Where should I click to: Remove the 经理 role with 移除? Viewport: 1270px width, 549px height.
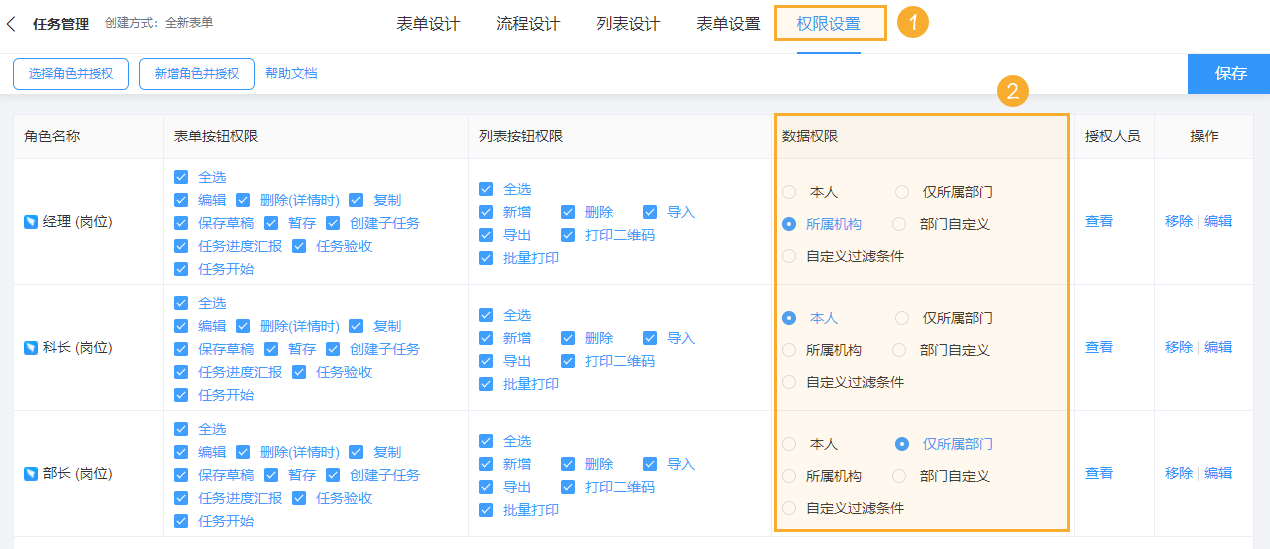(1179, 222)
